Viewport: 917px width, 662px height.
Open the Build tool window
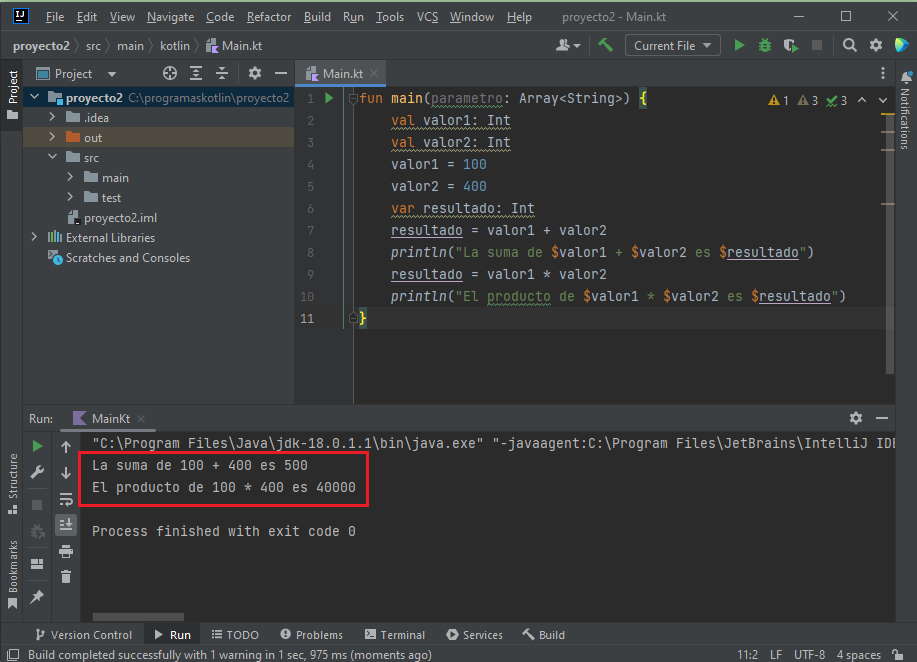click(543, 635)
